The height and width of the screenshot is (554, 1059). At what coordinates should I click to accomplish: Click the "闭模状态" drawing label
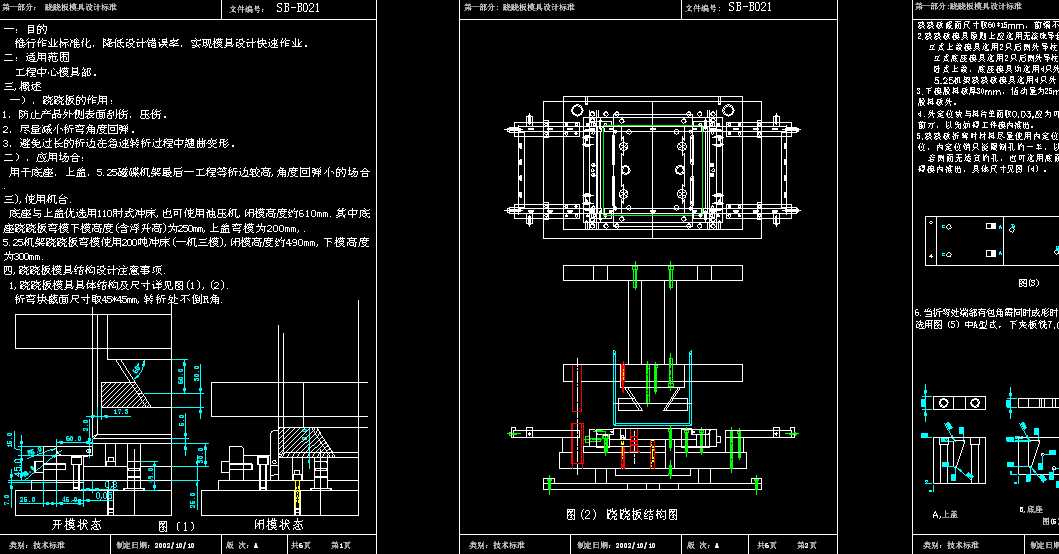(279, 524)
